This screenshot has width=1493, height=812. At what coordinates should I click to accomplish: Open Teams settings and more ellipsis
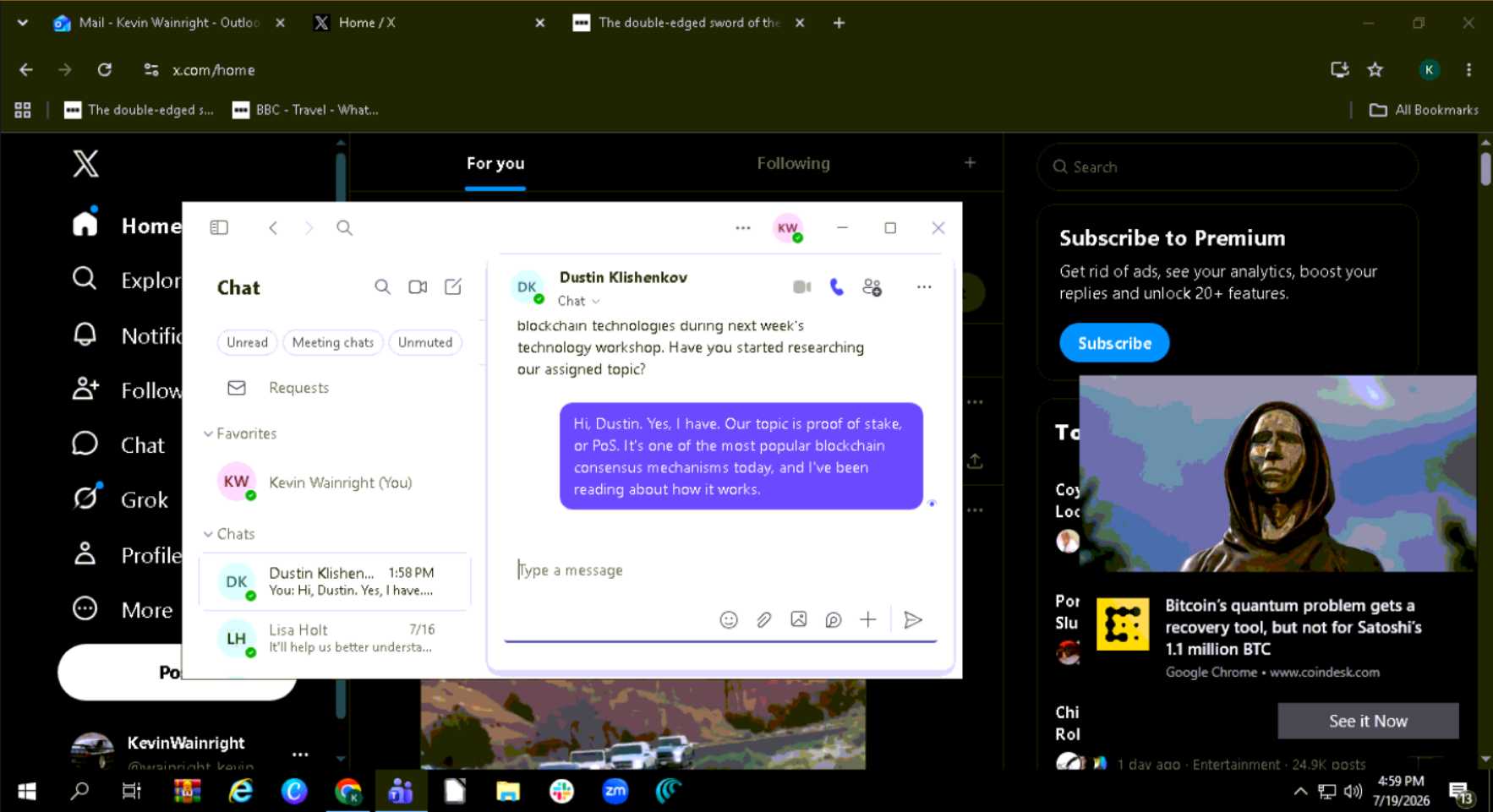pos(743,227)
